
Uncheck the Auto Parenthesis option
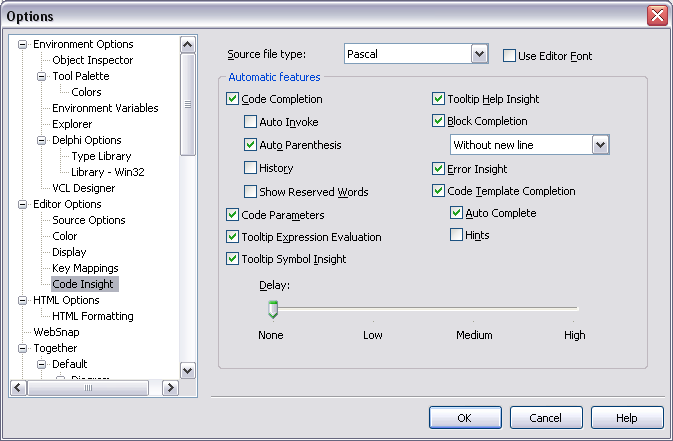(x=251, y=146)
